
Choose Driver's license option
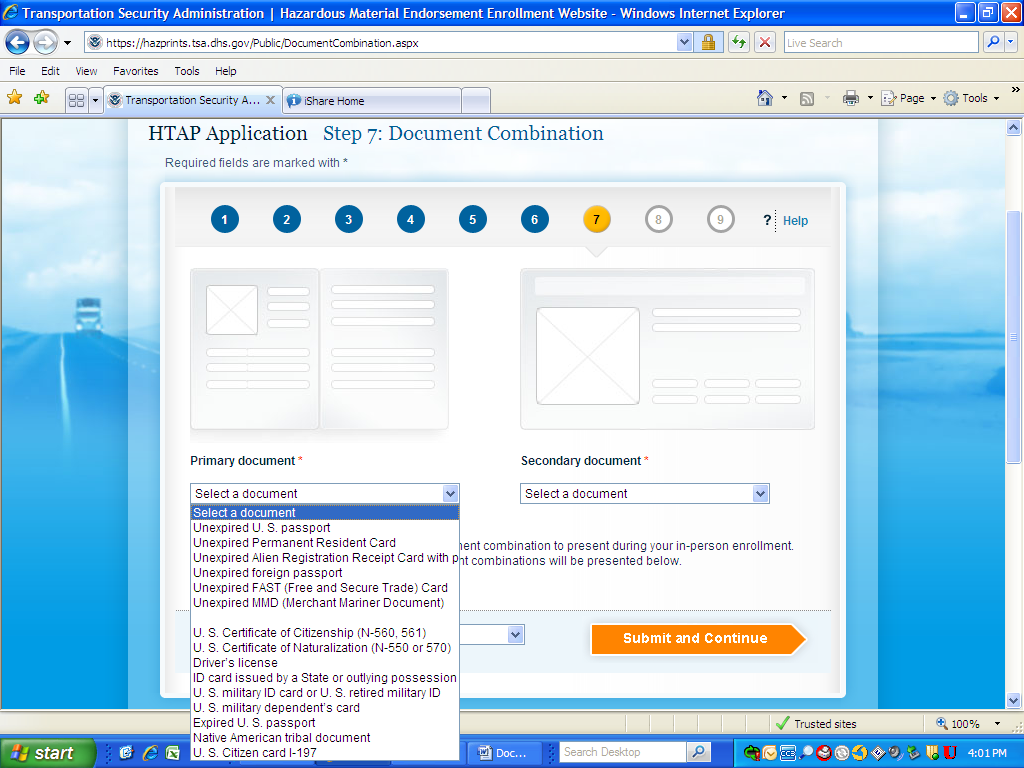tap(325, 663)
